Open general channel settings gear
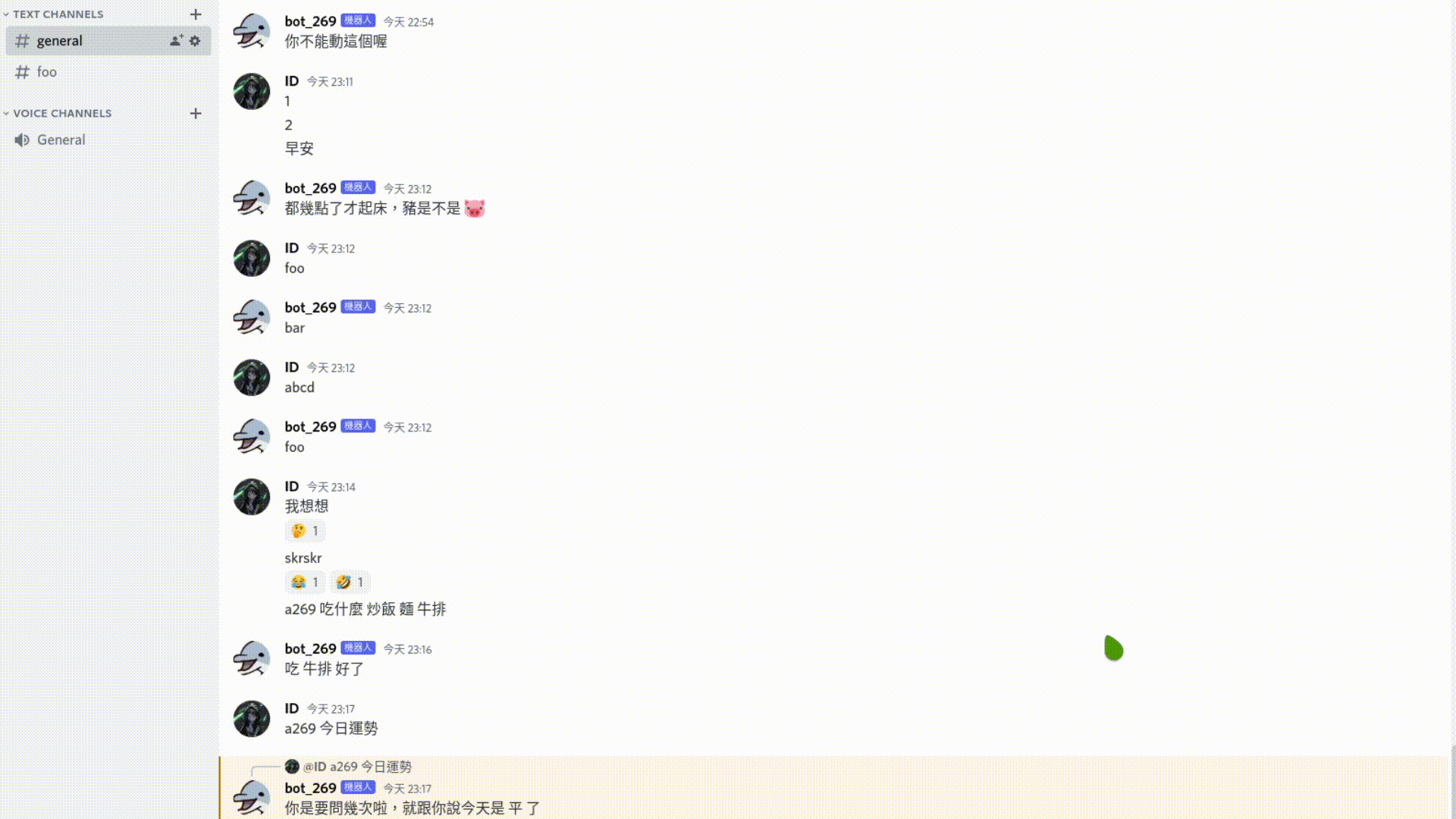 click(x=195, y=40)
